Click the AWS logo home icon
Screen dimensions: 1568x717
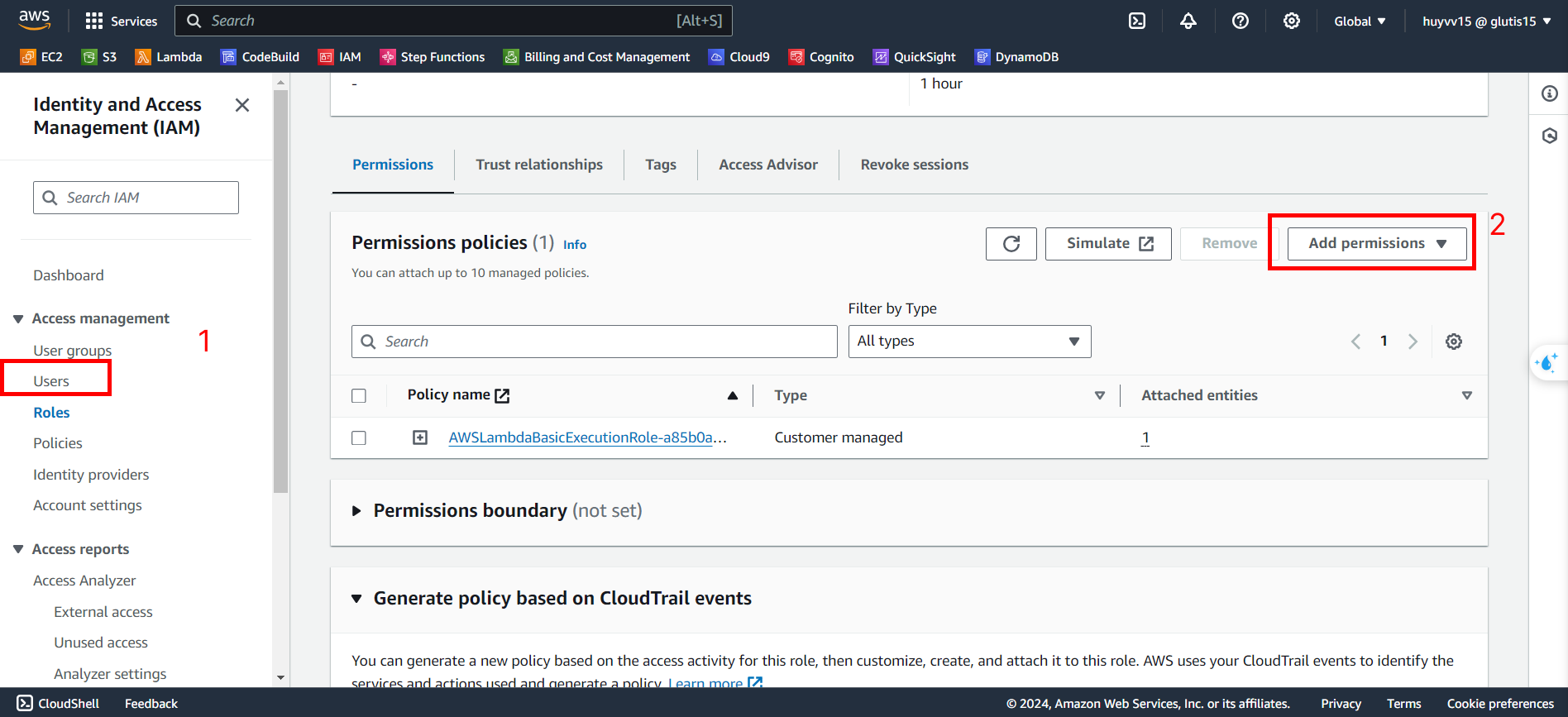tap(34, 20)
